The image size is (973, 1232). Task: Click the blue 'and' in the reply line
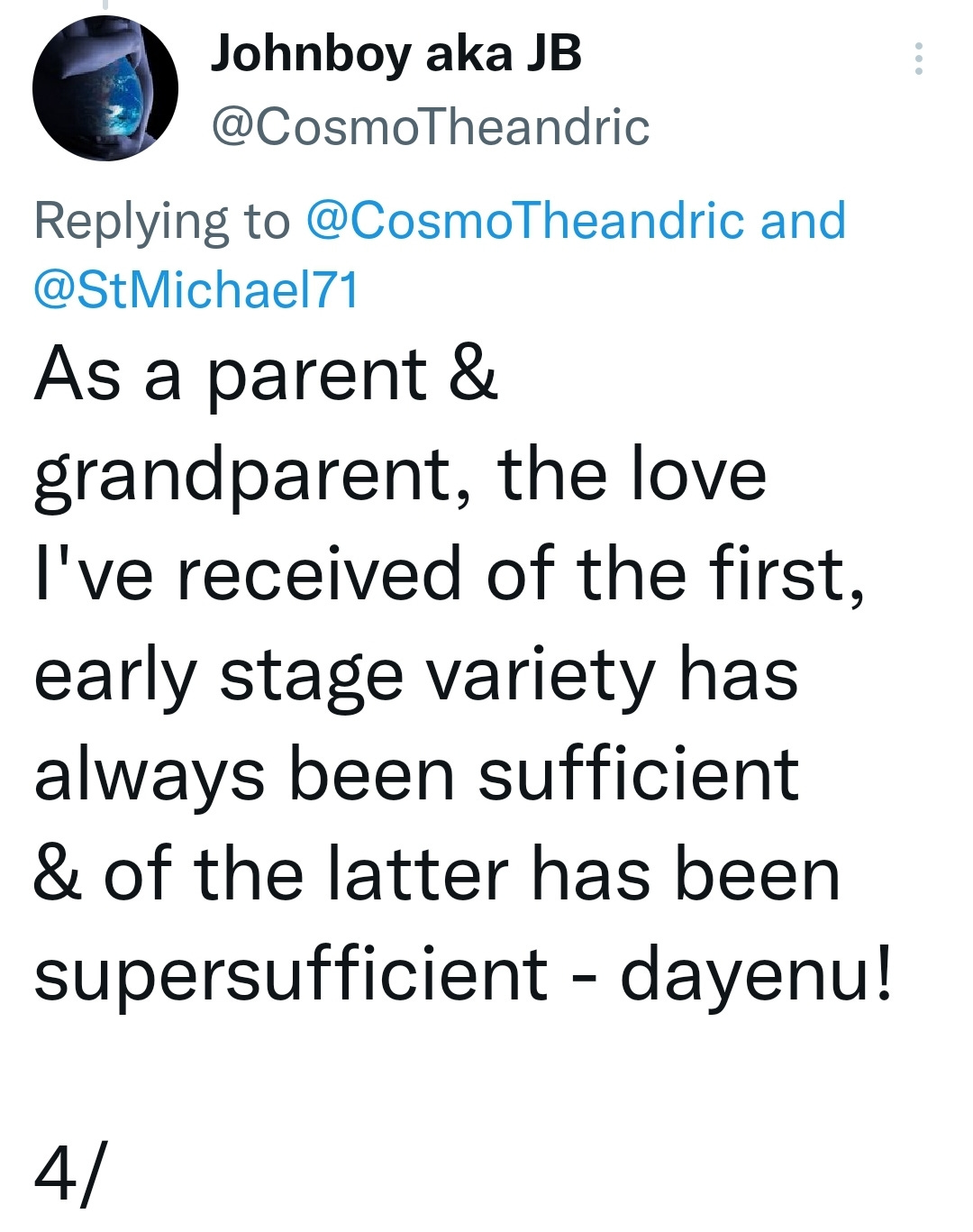click(803, 221)
